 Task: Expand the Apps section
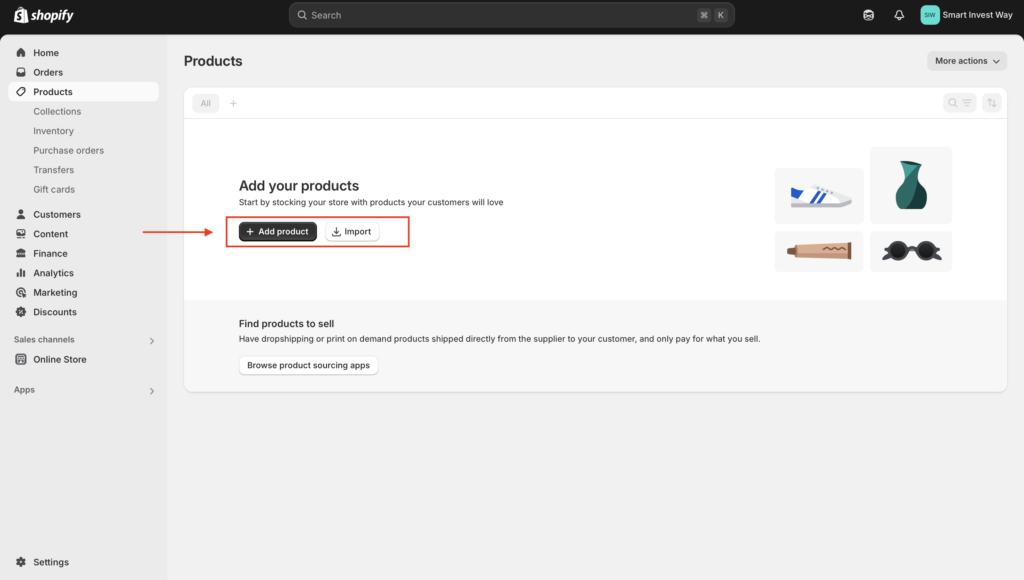pyautogui.click(x=84, y=391)
